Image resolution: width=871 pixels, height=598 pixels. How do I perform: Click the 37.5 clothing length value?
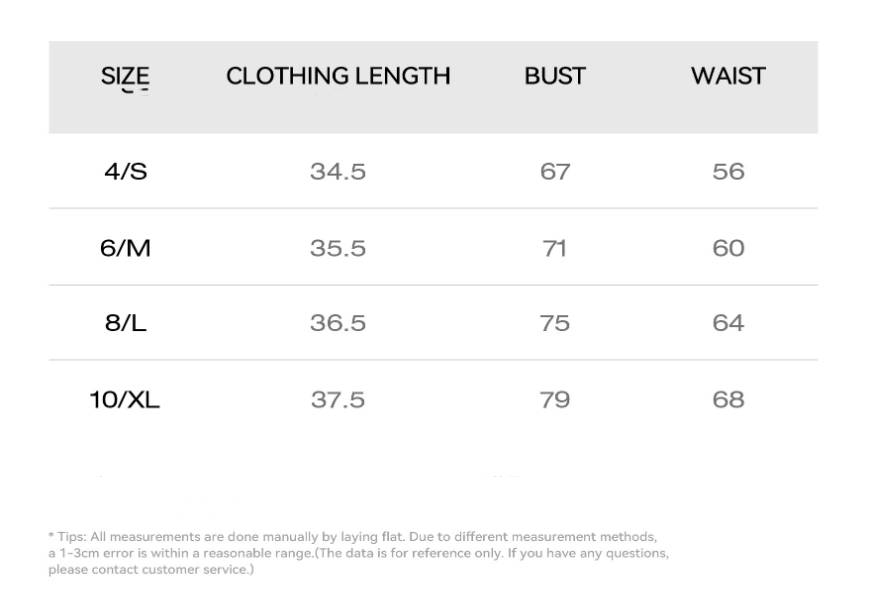tap(338, 400)
